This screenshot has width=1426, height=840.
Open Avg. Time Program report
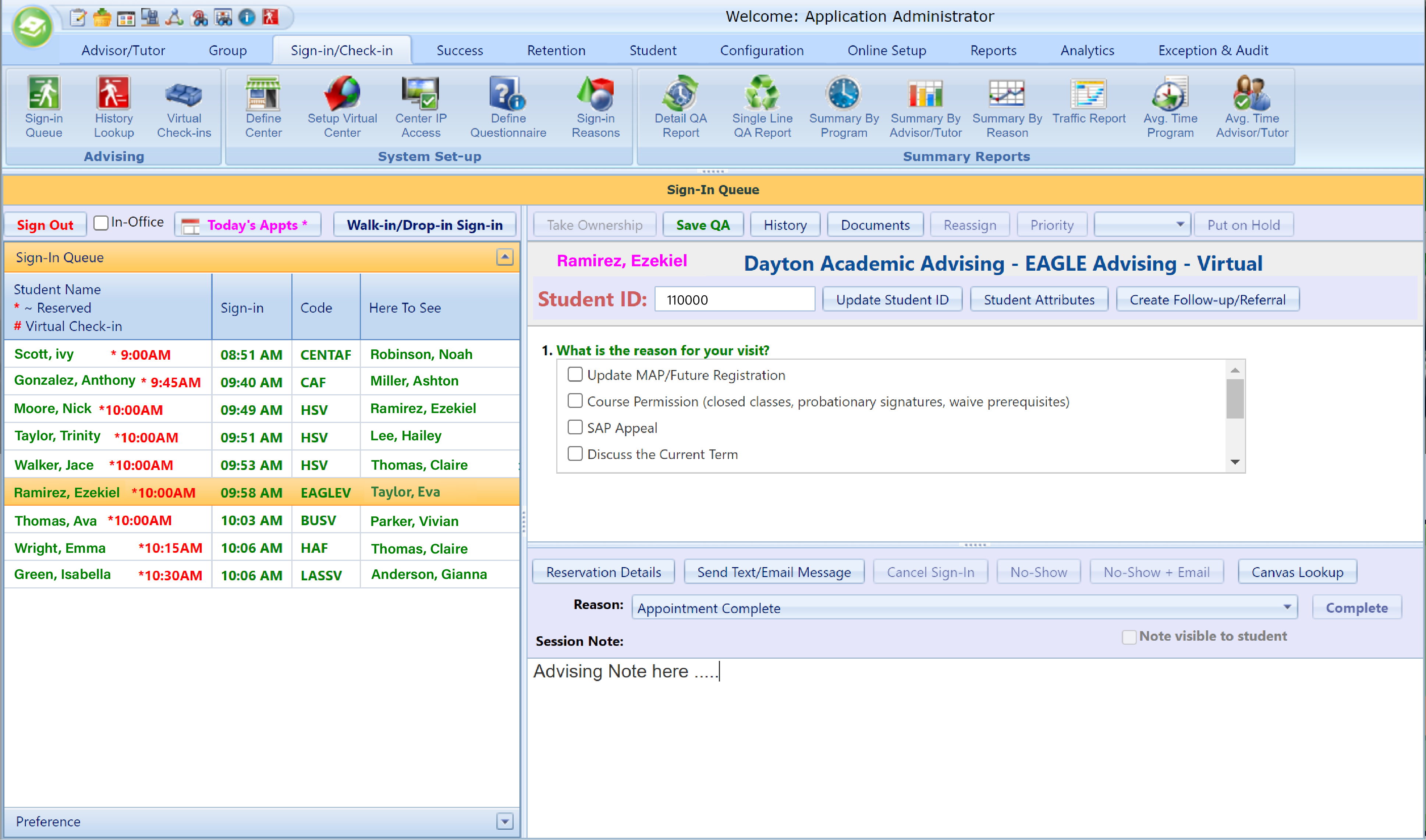pos(1170,107)
